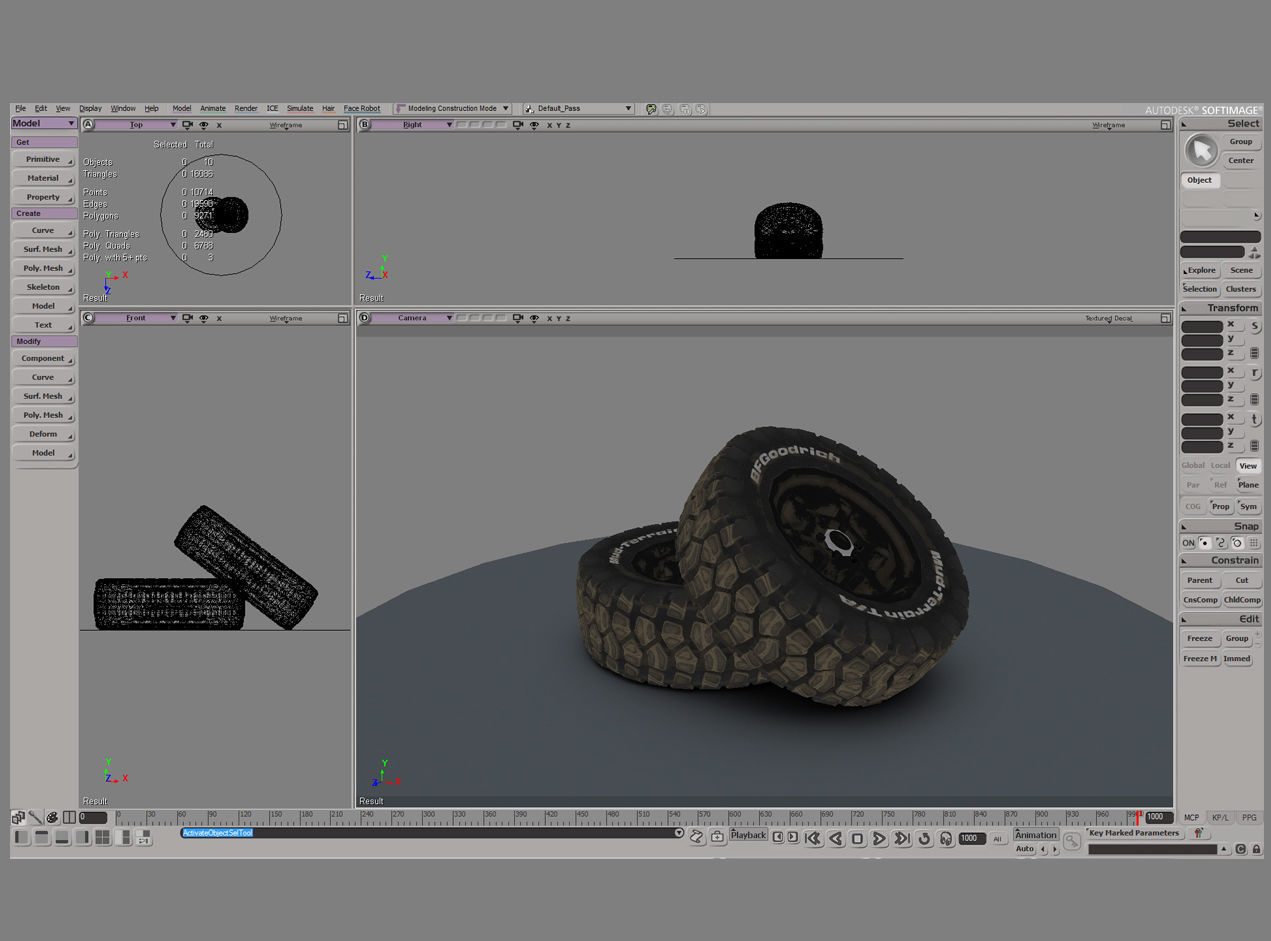Toggle the eye visibility icon in Front viewport

point(204,318)
